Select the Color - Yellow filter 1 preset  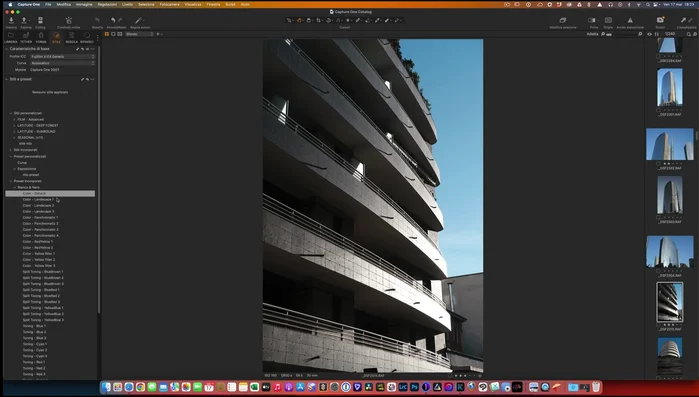[39, 254]
